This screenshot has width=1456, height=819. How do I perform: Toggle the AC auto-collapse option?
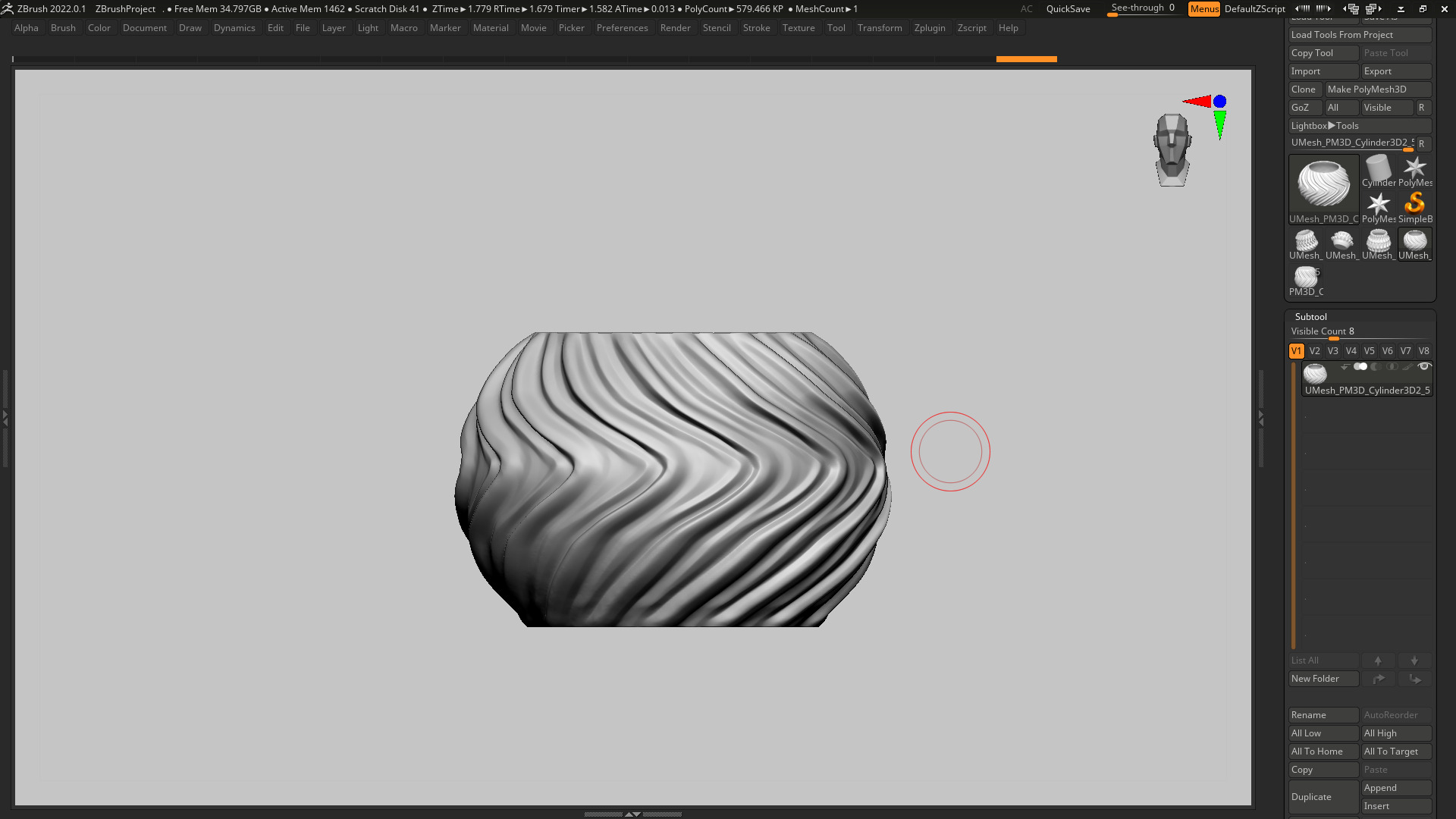1026,9
